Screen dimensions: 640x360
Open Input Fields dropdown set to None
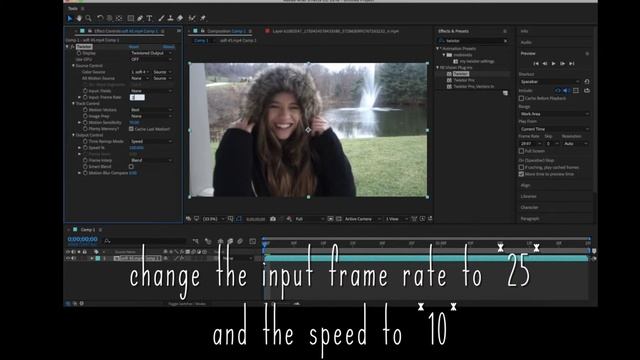(151, 91)
